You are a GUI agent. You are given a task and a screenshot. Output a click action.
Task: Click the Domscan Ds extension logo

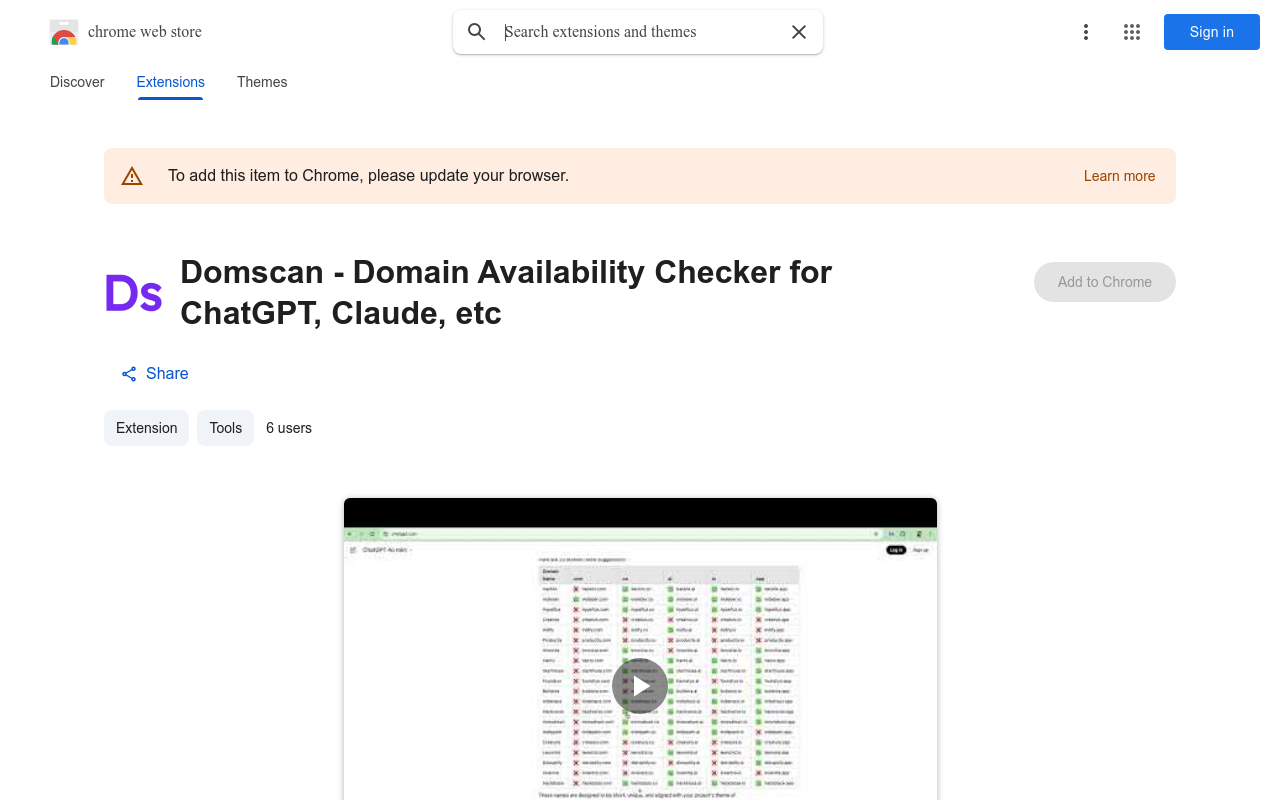[x=133, y=293]
